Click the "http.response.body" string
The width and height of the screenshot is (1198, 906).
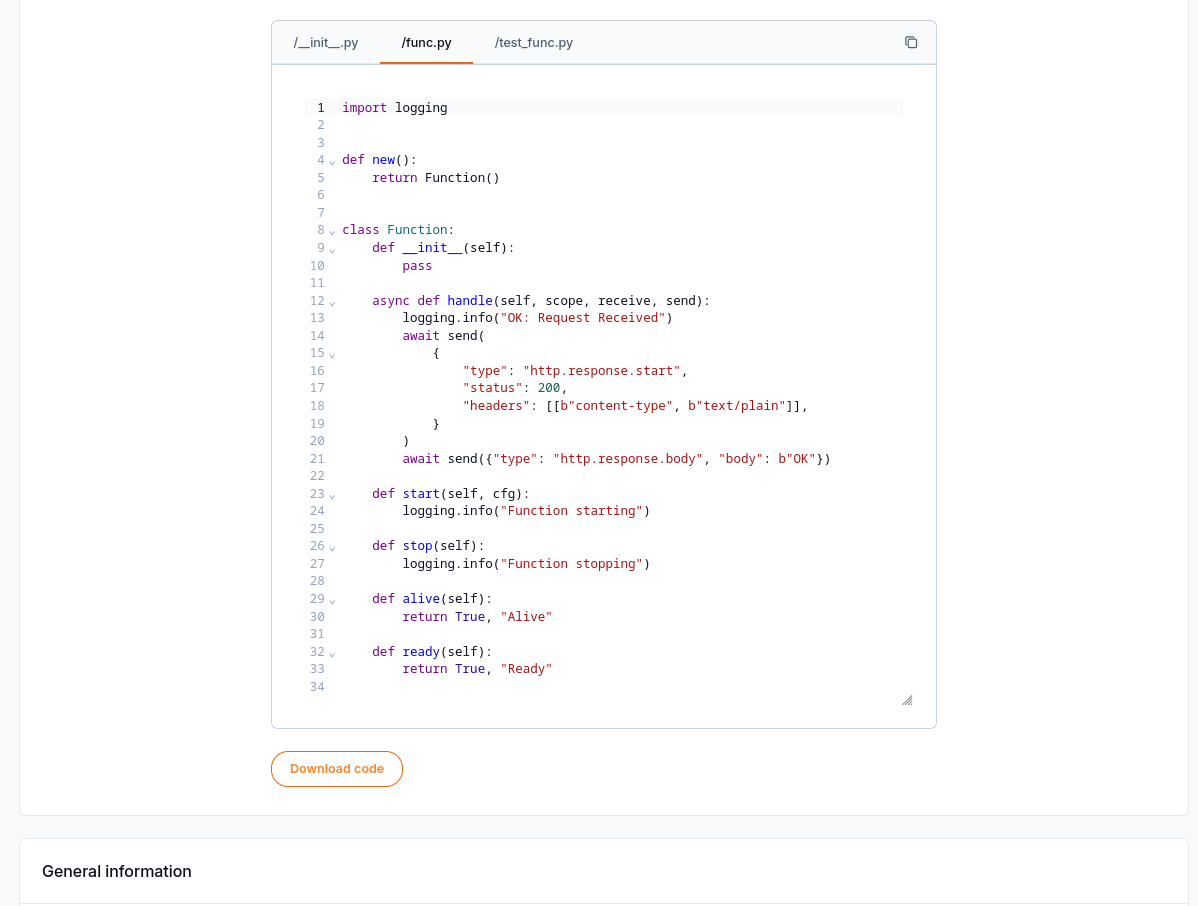[x=628, y=459]
